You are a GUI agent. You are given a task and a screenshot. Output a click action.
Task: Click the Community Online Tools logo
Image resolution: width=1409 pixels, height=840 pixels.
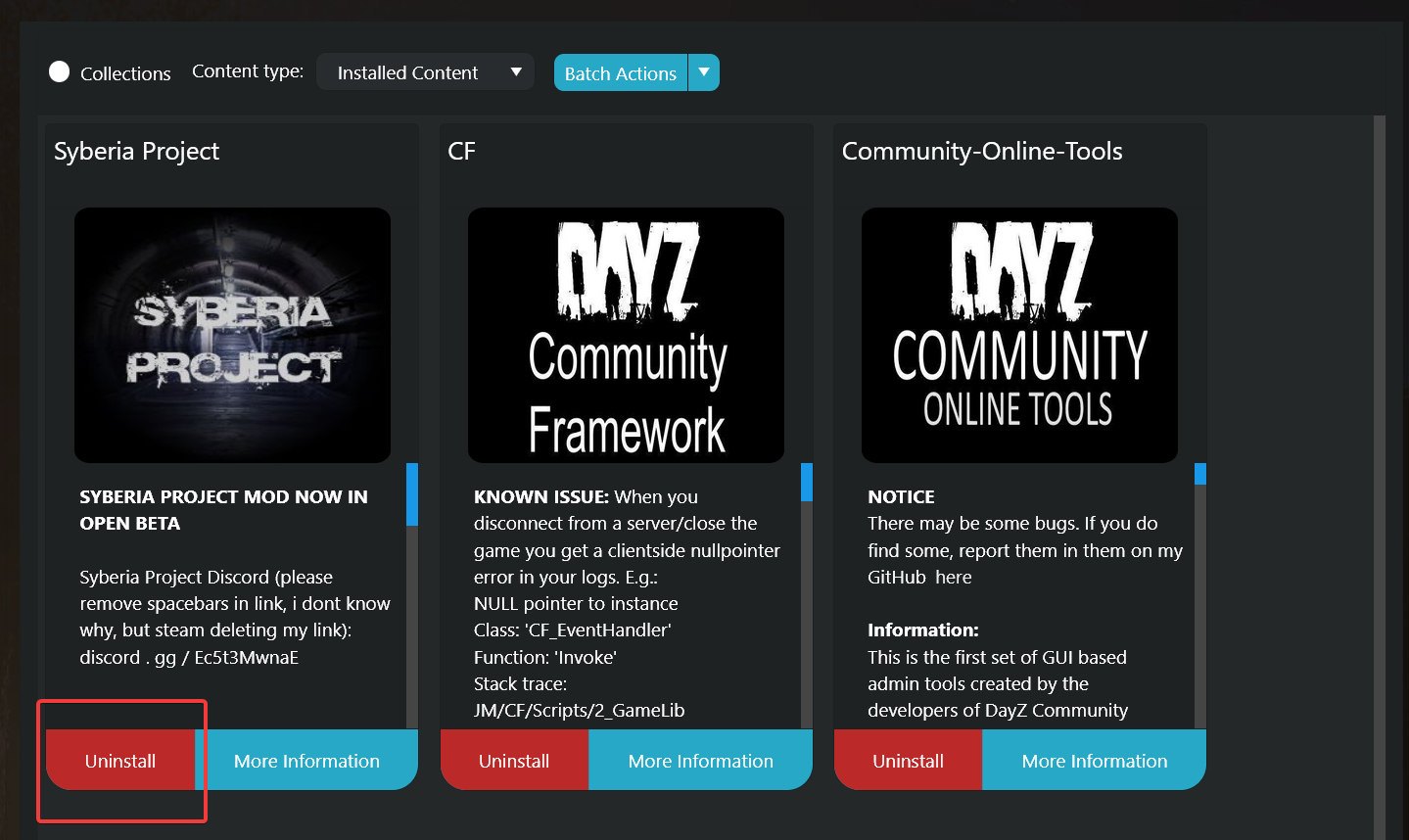click(x=1019, y=335)
